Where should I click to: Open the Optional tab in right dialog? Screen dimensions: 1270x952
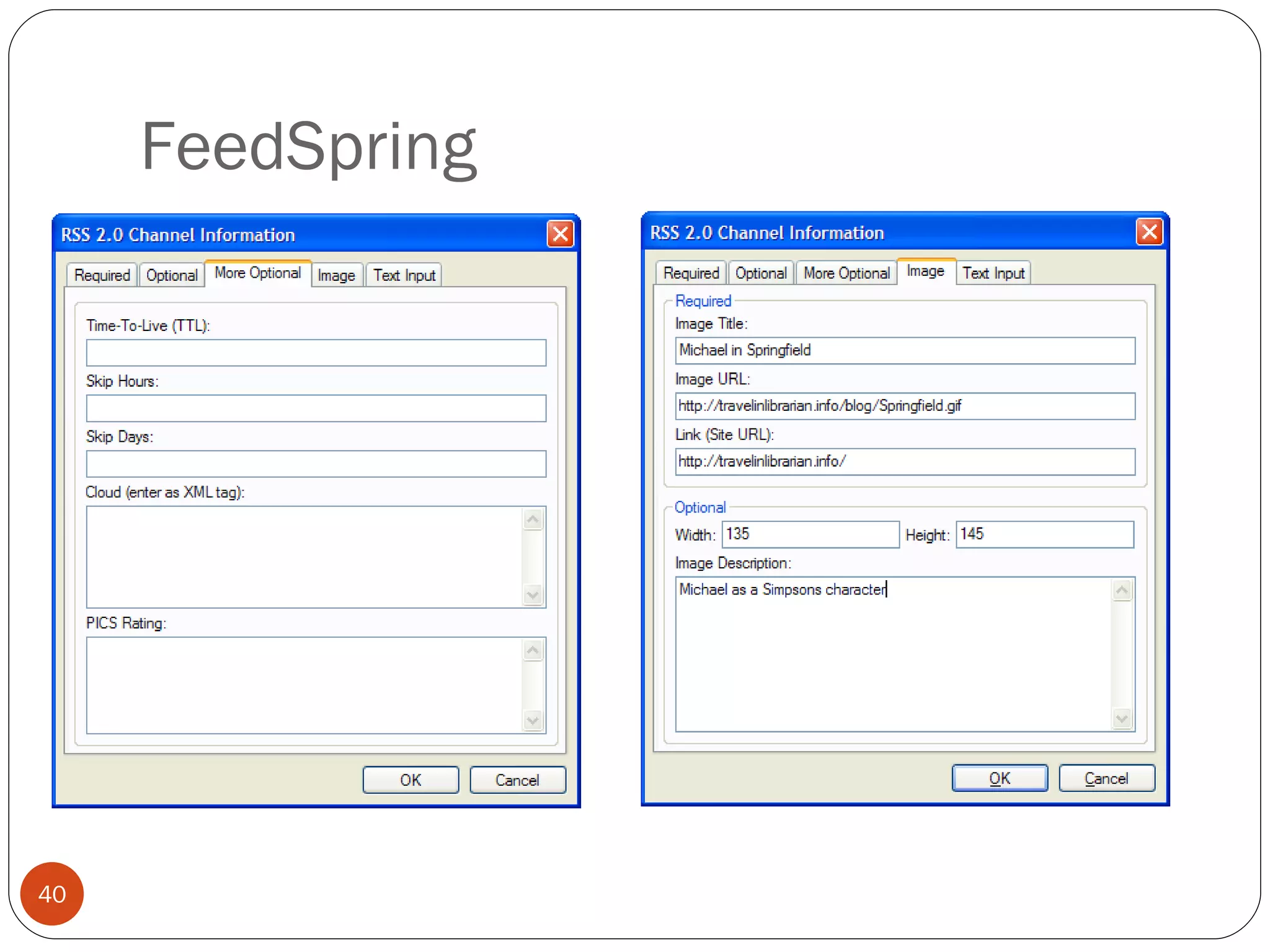[761, 273]
